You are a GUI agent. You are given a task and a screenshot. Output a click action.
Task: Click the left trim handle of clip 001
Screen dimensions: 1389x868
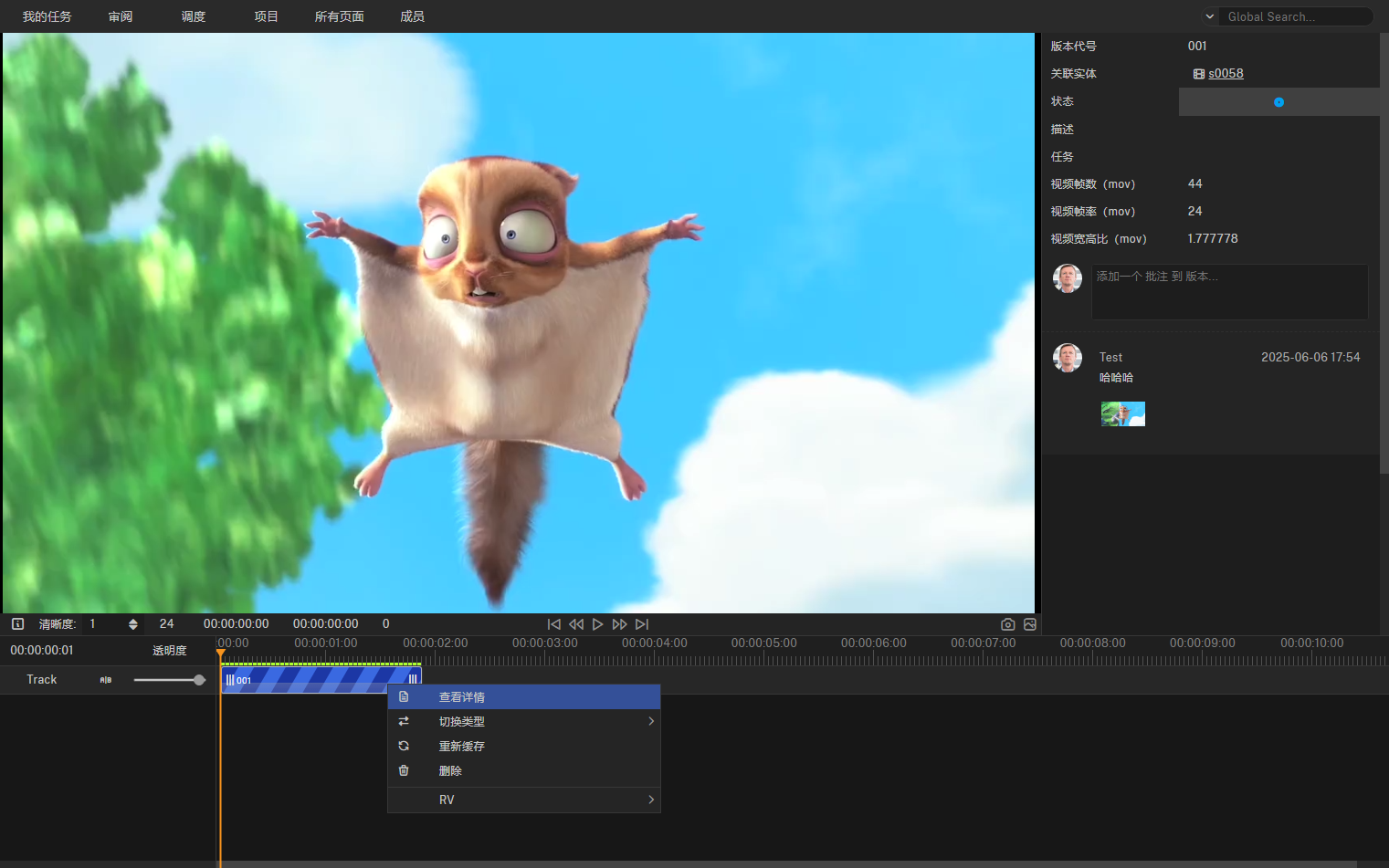coord(230,680)
